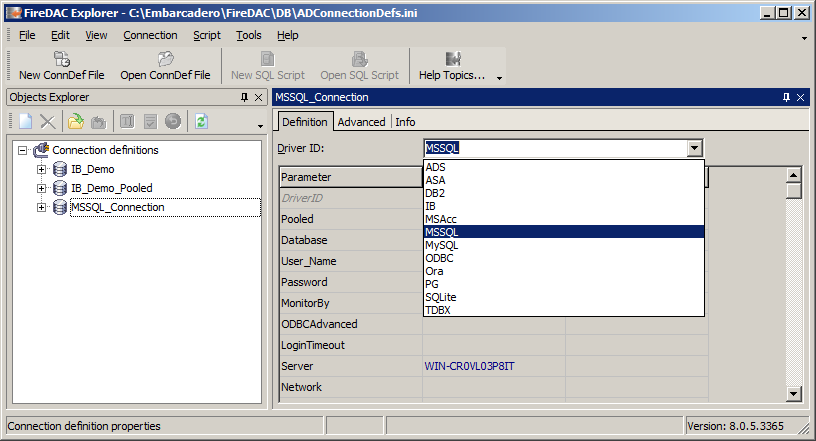Open the menu bar overflow arrow
Screen dimensions: 816x441
pos(804,38)
